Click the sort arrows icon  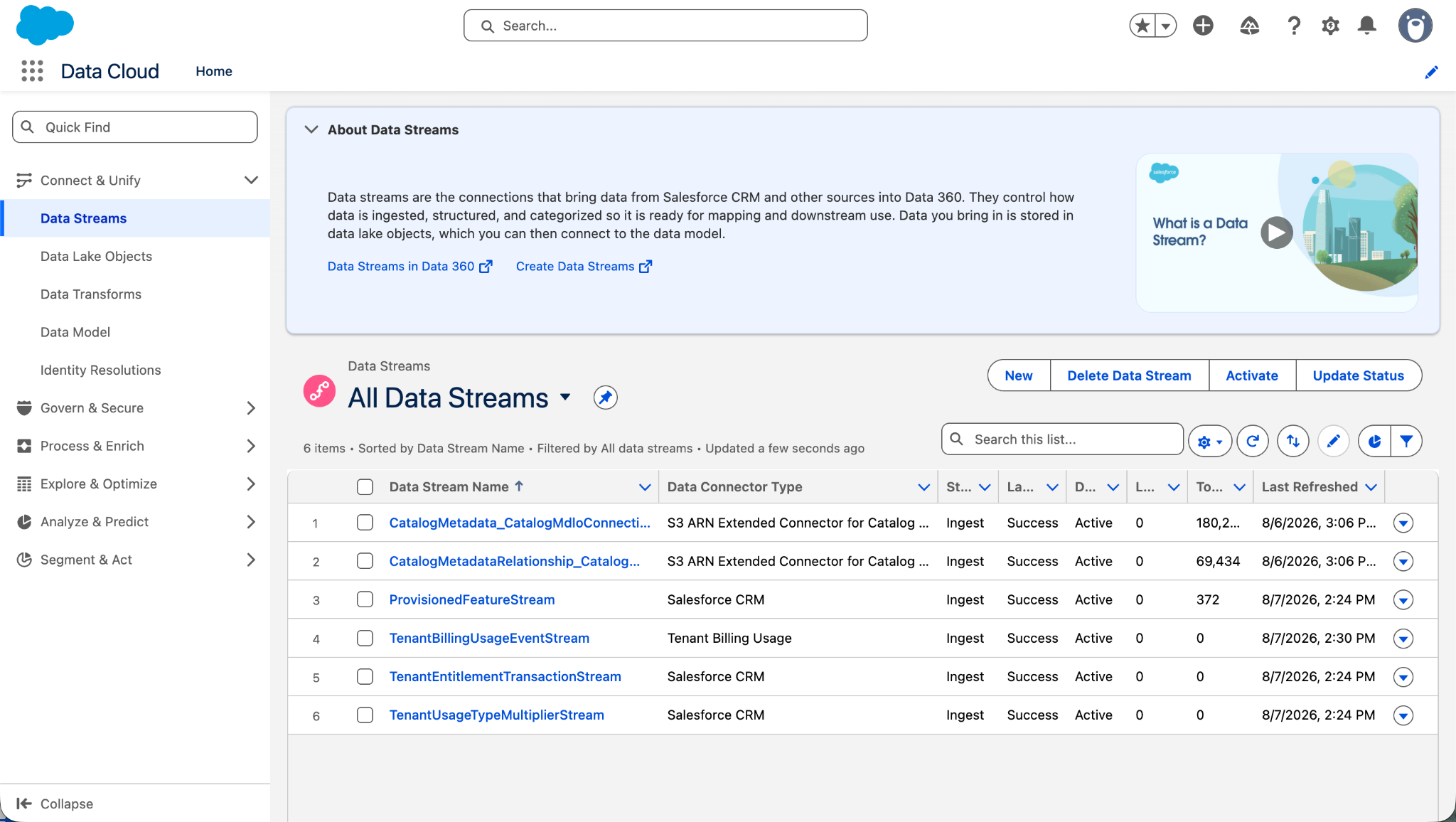point(1292,441)
